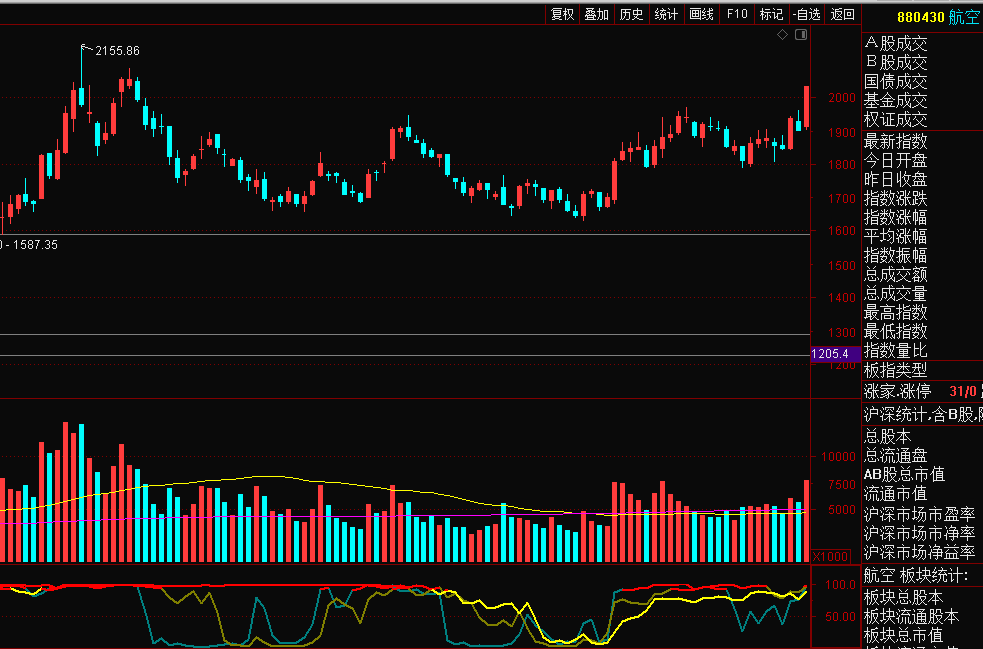Open the 叠加 overlay option

coord(597,14)
